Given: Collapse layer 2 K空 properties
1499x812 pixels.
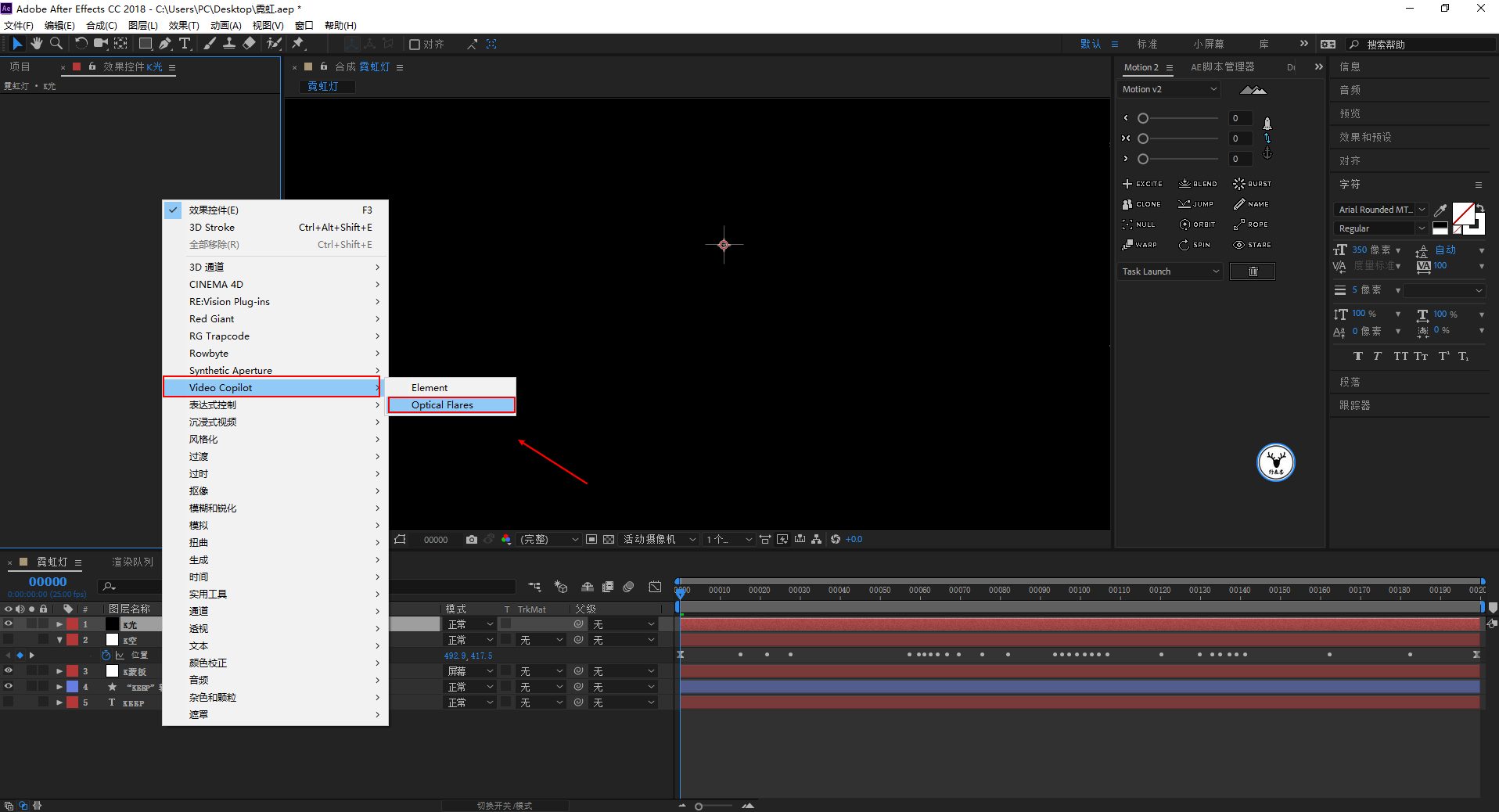Looking at the screenshot, I should [x=59, y=640].
